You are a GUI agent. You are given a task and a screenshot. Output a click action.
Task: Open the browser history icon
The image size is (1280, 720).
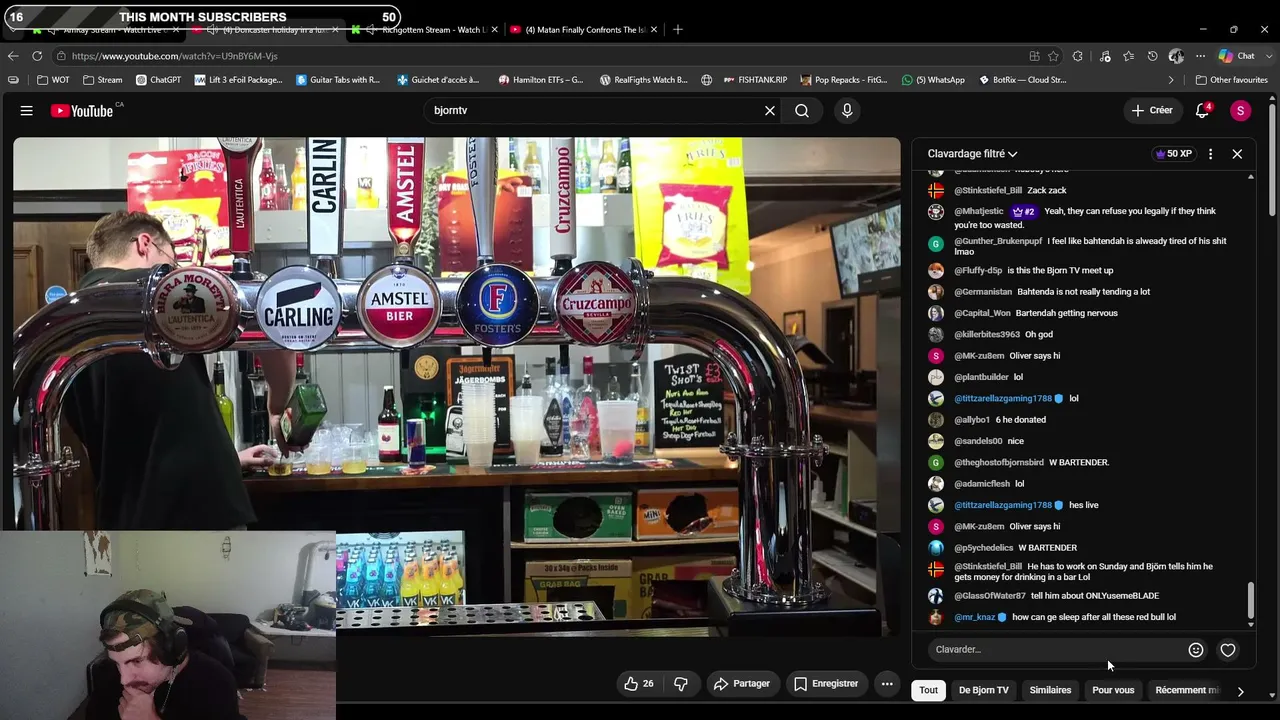click(x=1152, y=56)
